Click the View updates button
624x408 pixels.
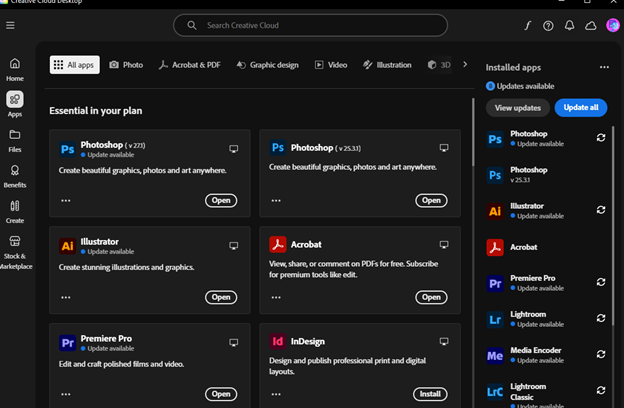coord(518,108)
